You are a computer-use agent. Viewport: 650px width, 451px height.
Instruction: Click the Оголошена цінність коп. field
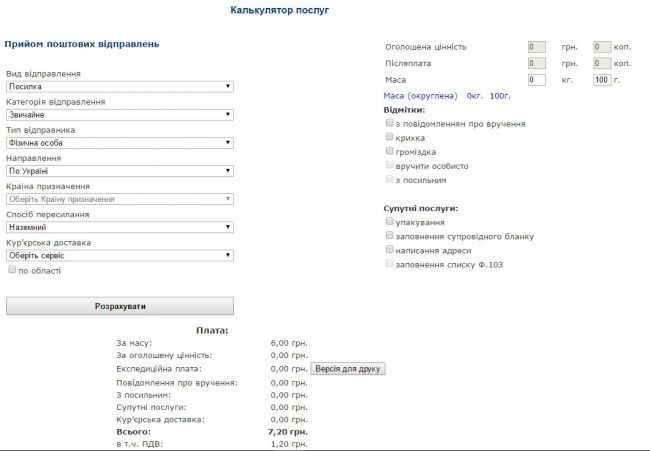click(601, 47)
